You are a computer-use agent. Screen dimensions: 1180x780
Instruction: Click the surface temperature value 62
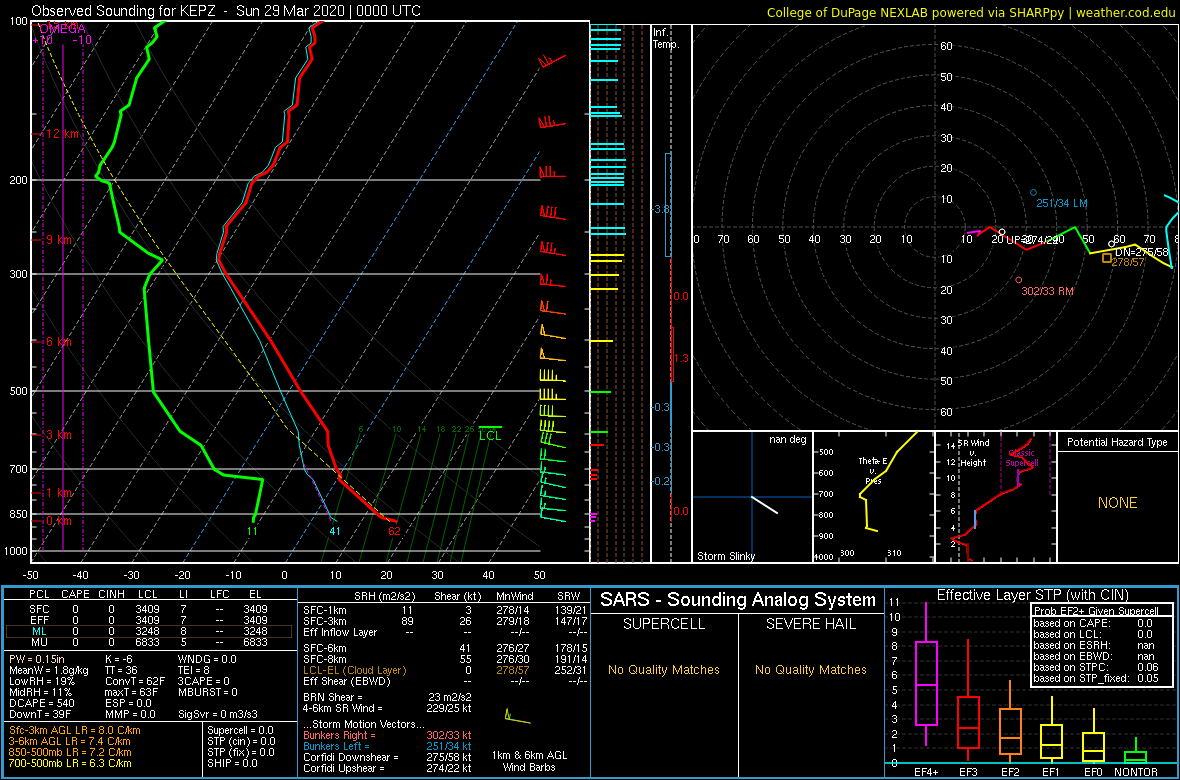coord(394,531)
